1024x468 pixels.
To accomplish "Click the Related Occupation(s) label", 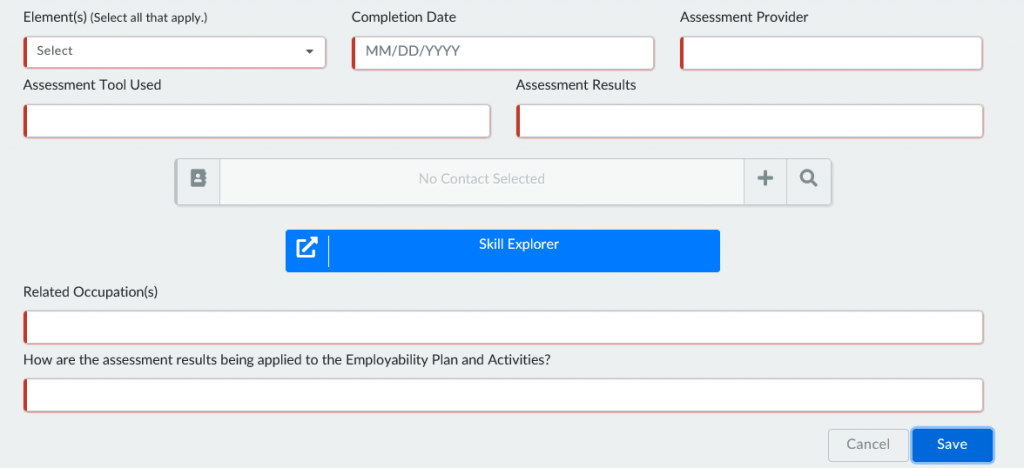I will [91, 292].
